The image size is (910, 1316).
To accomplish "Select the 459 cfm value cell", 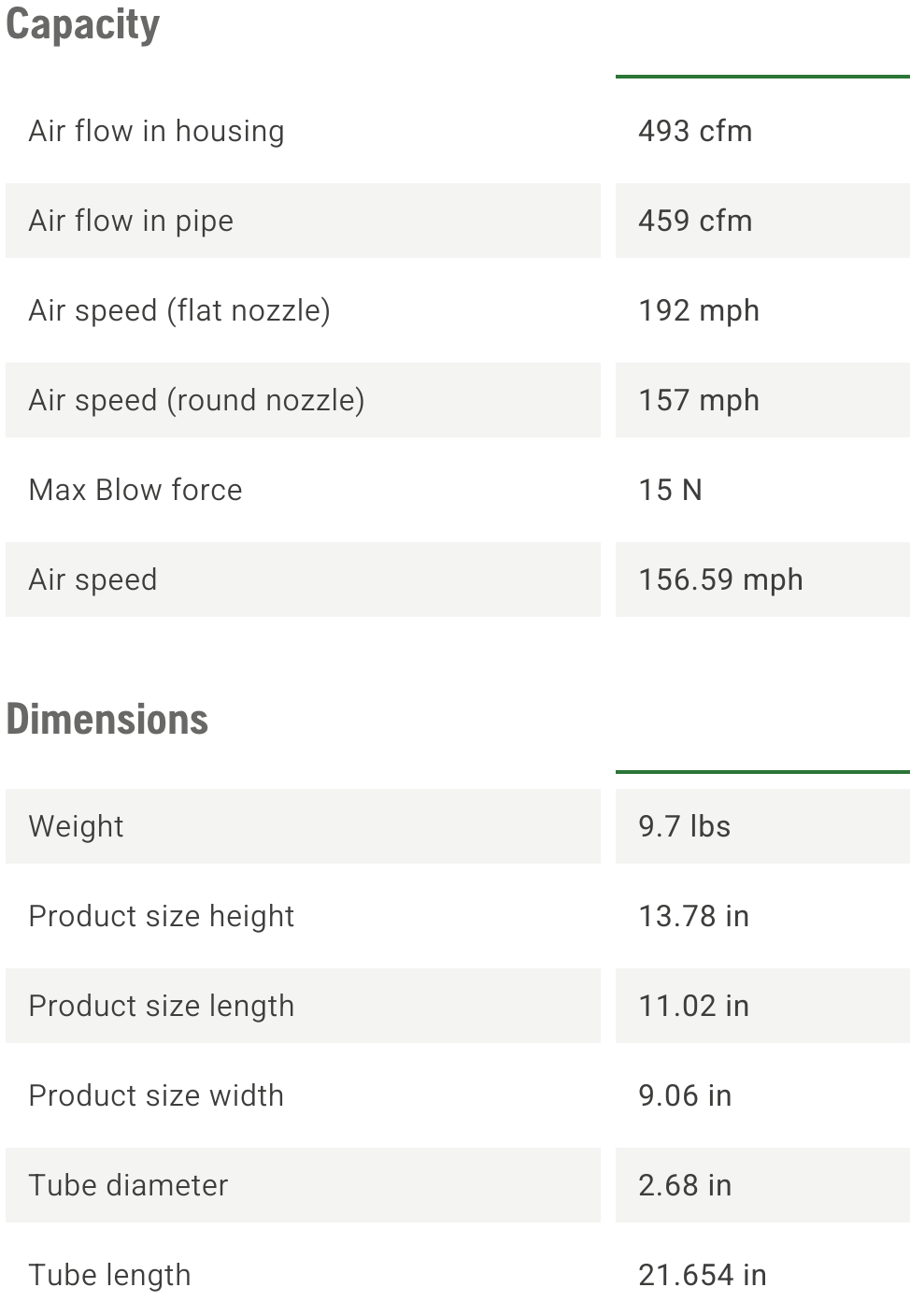I will [x=762, y=221].
